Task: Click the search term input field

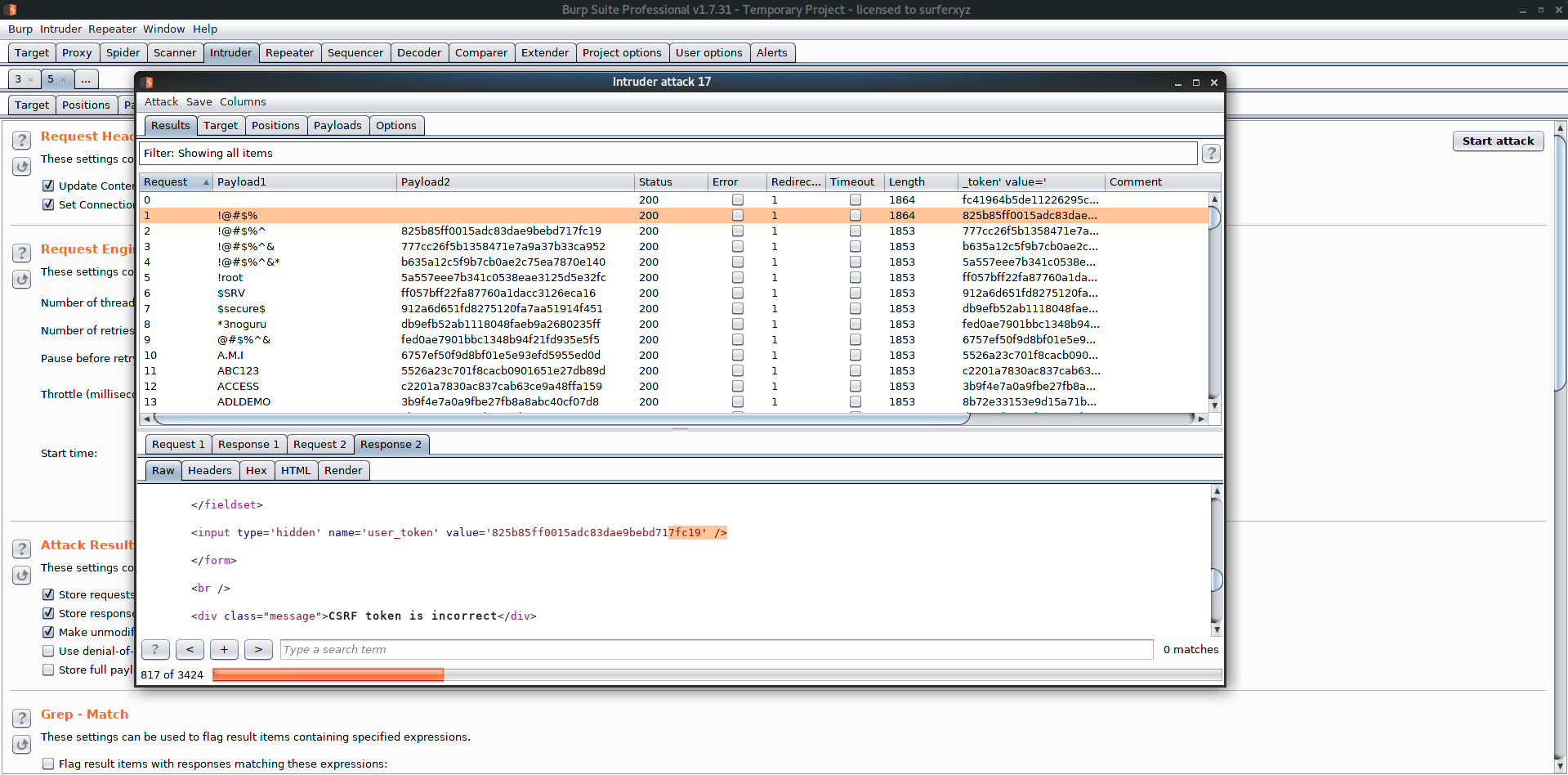Action: pos(716,649)
